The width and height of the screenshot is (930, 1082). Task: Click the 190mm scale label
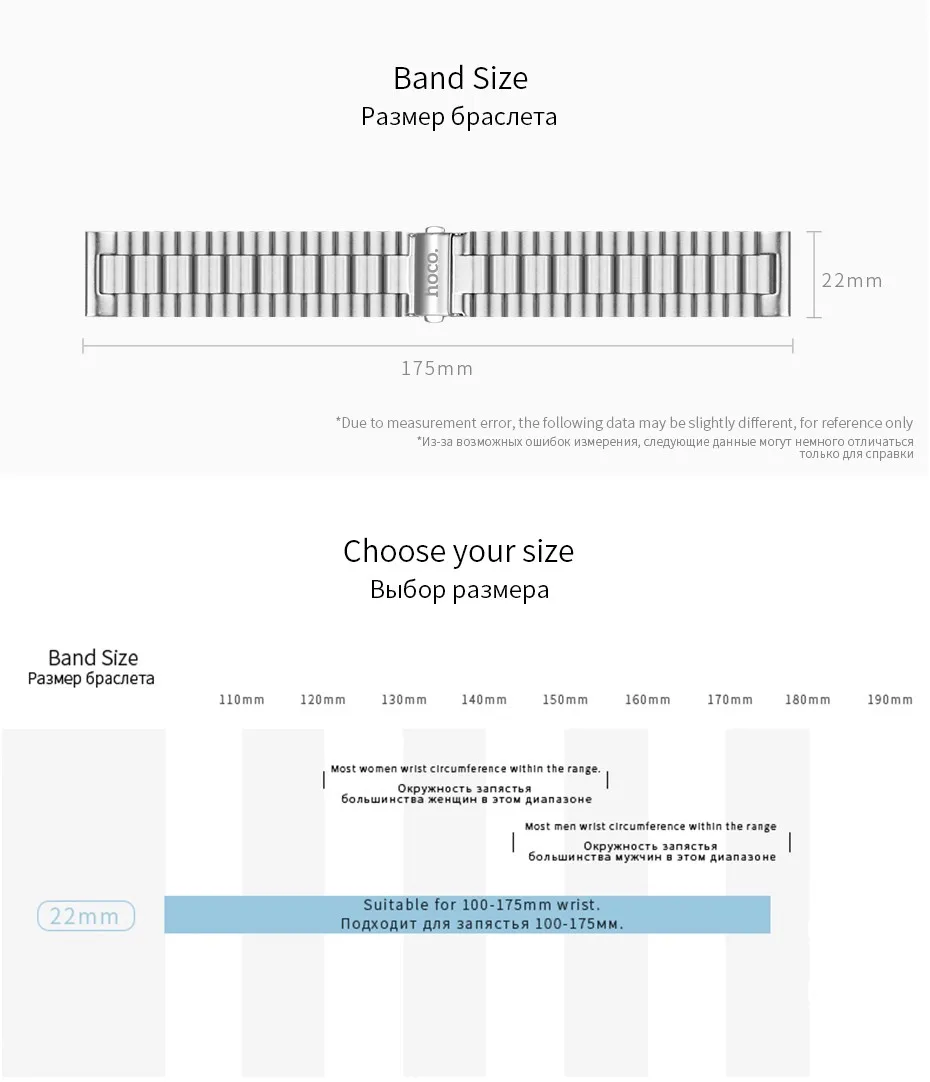[x=890, y=700]
